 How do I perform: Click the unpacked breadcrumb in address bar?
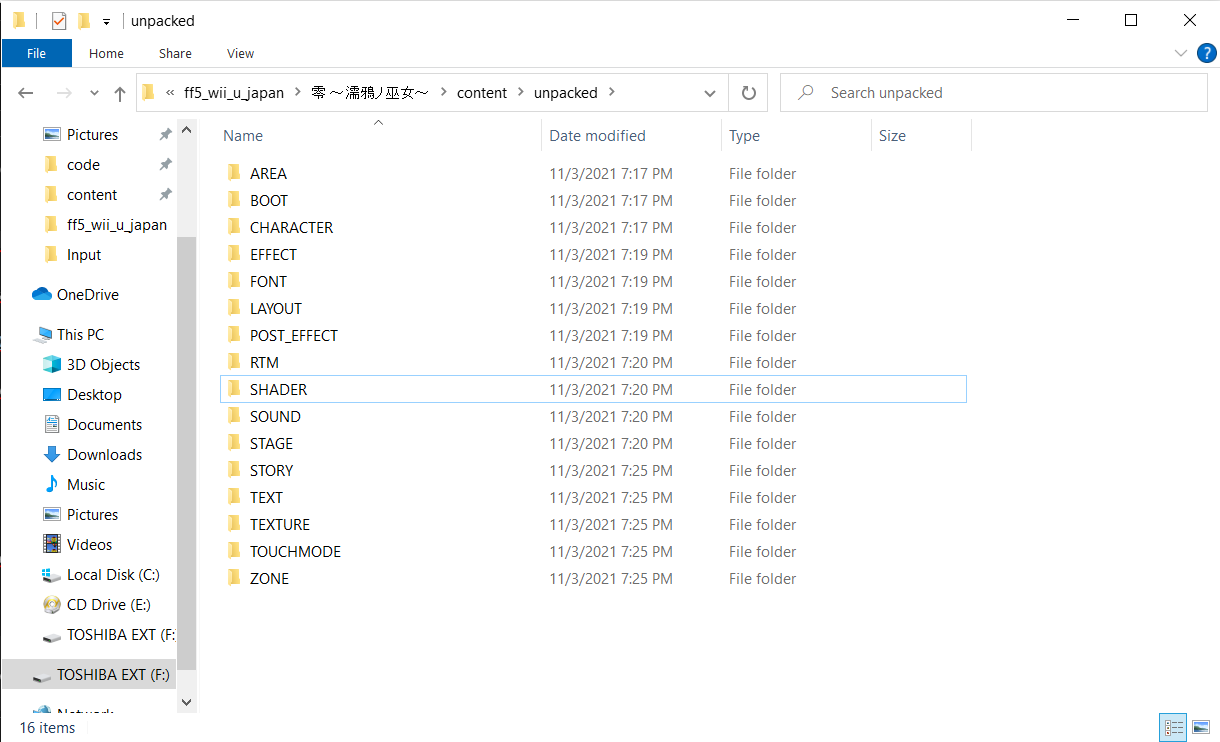click(565, 92)
